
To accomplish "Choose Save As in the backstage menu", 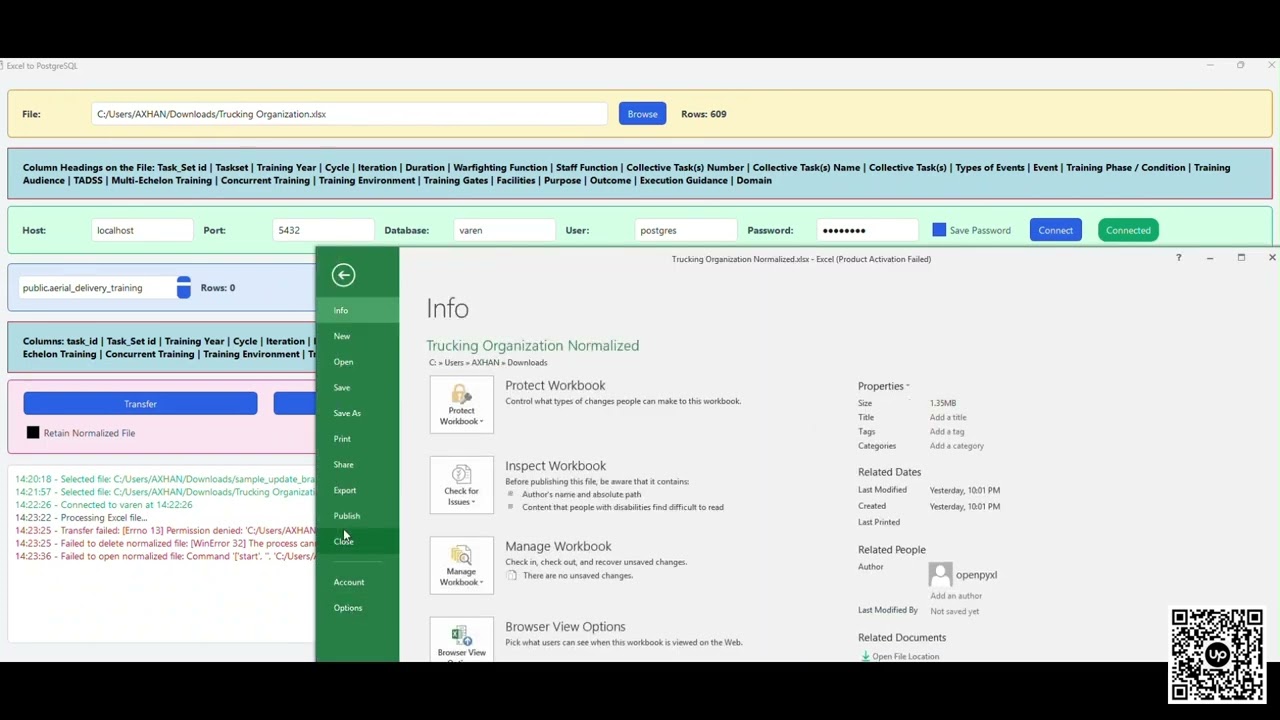I will [x=357, y=413].
